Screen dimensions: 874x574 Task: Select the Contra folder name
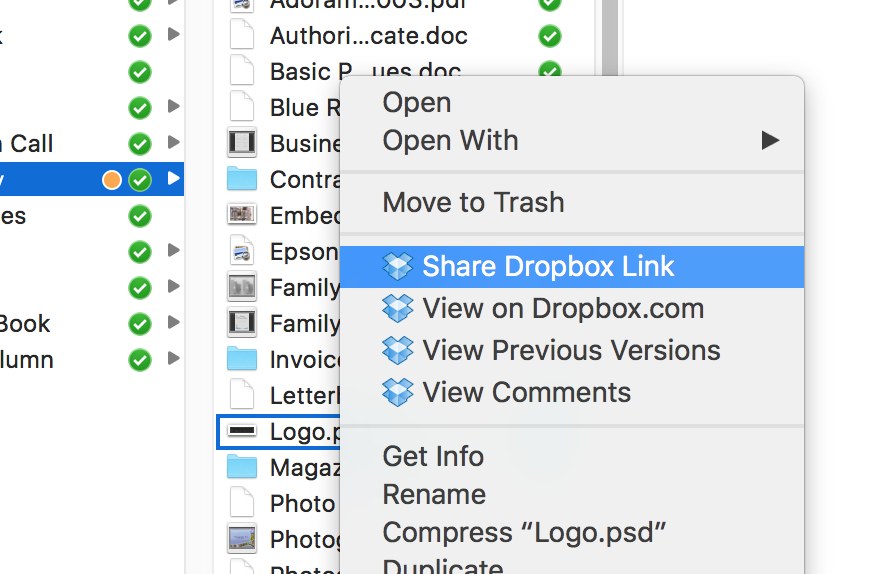[x=305, y=179]
